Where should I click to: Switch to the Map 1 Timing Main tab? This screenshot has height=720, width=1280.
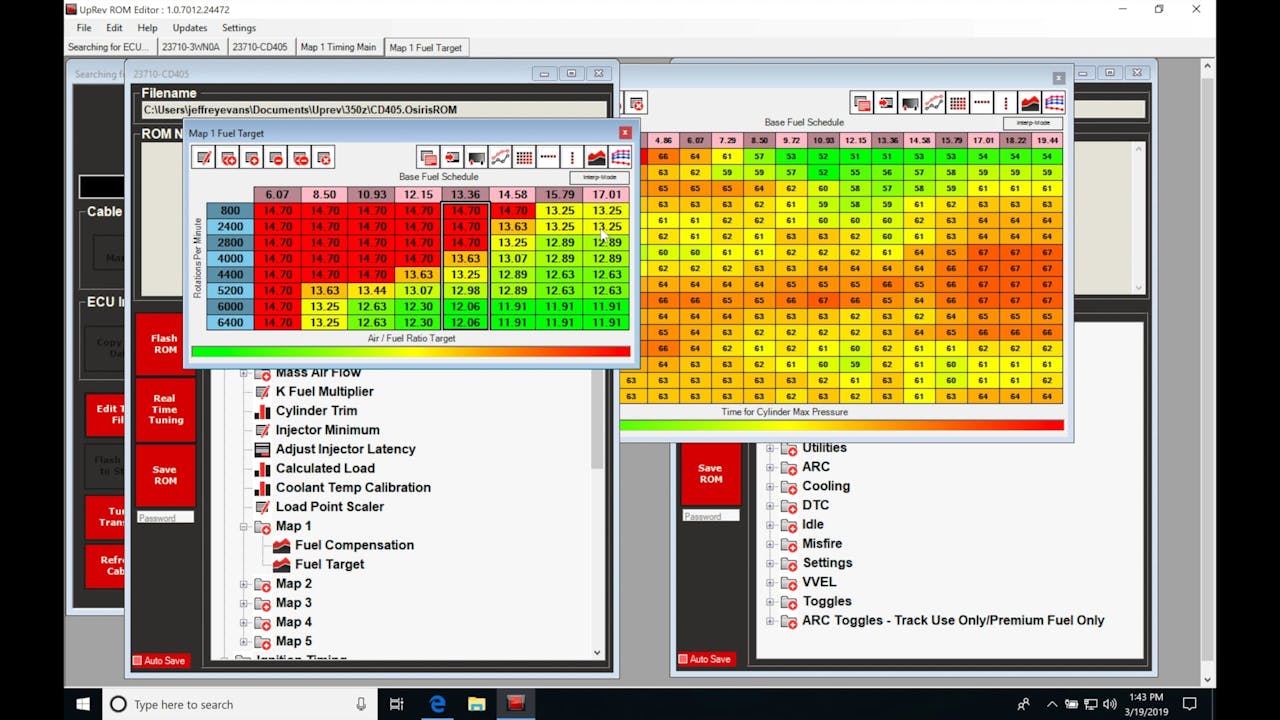point(338,47)
